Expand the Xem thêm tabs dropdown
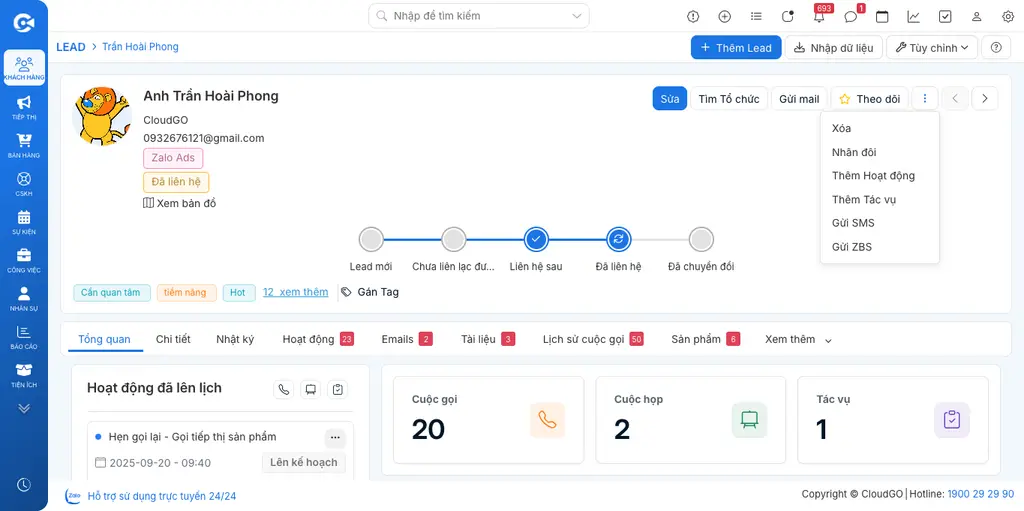The image size is (1024, 511). click(x=798, y=339)
